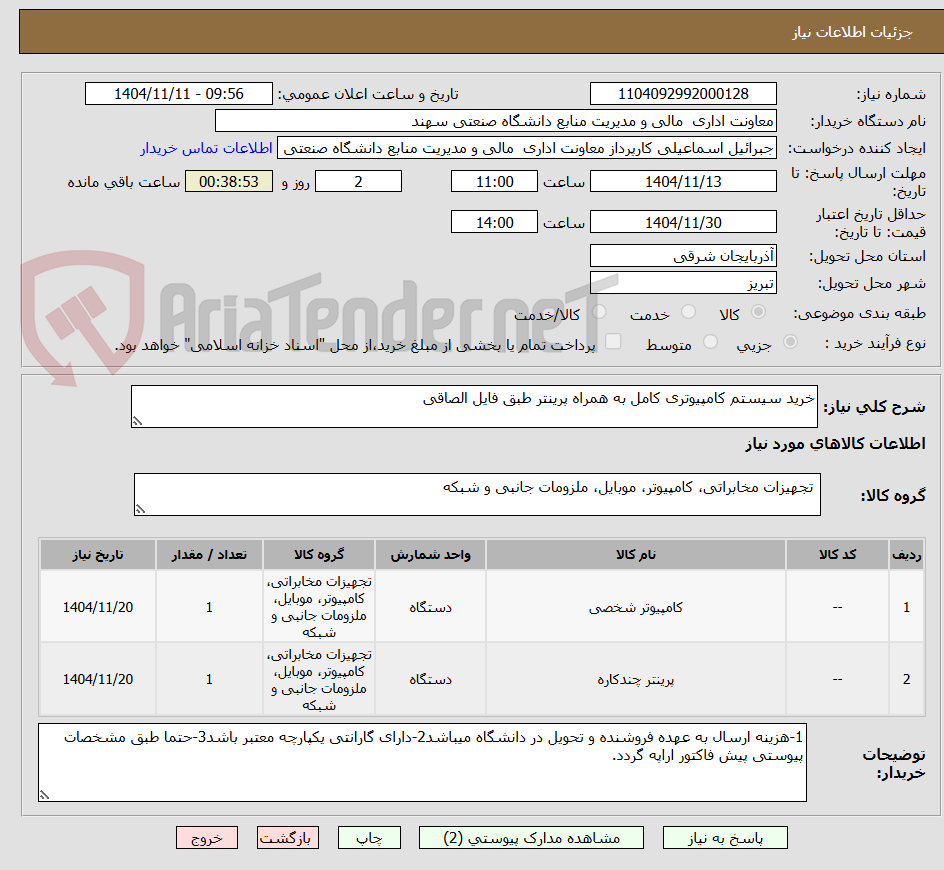Click the پاسخ به نیاز button

[x=725, y=837]
